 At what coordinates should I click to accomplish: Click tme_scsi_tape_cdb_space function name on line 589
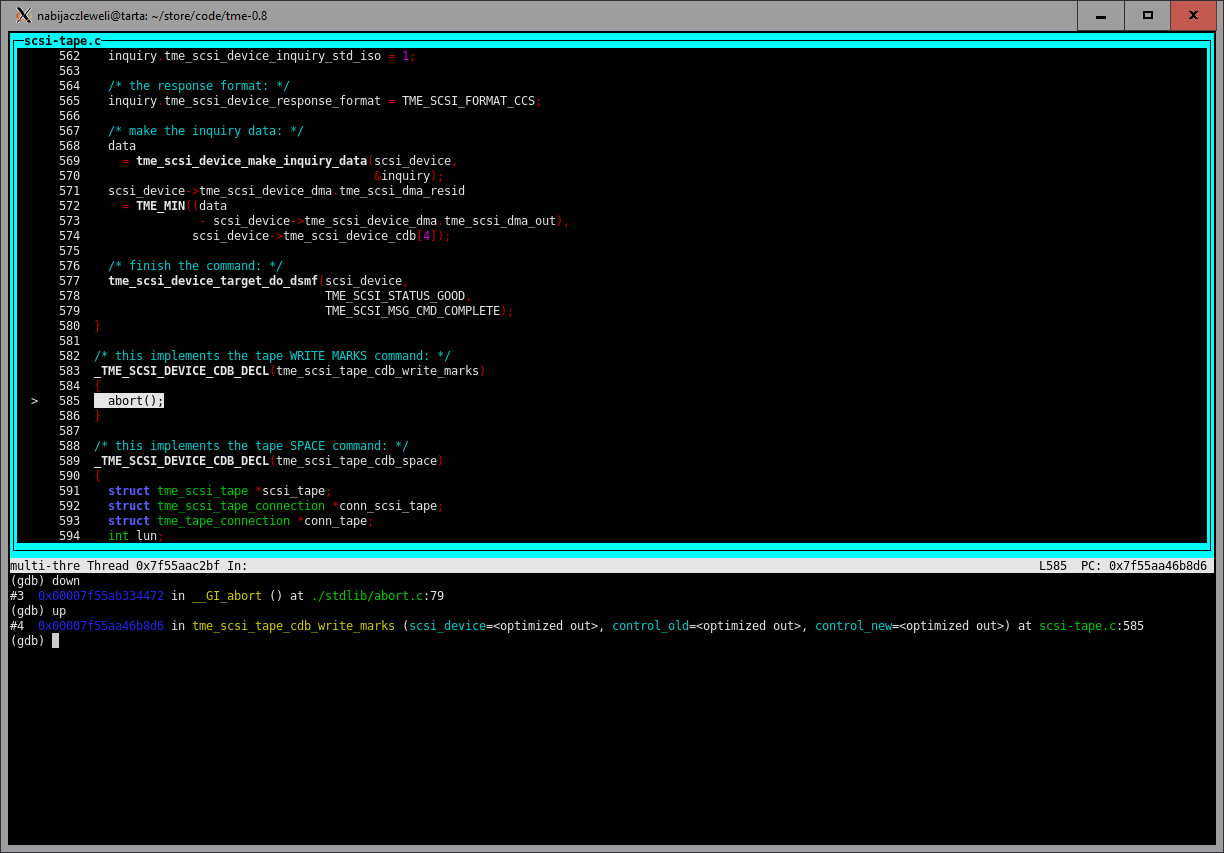click(x=356, y=461)
